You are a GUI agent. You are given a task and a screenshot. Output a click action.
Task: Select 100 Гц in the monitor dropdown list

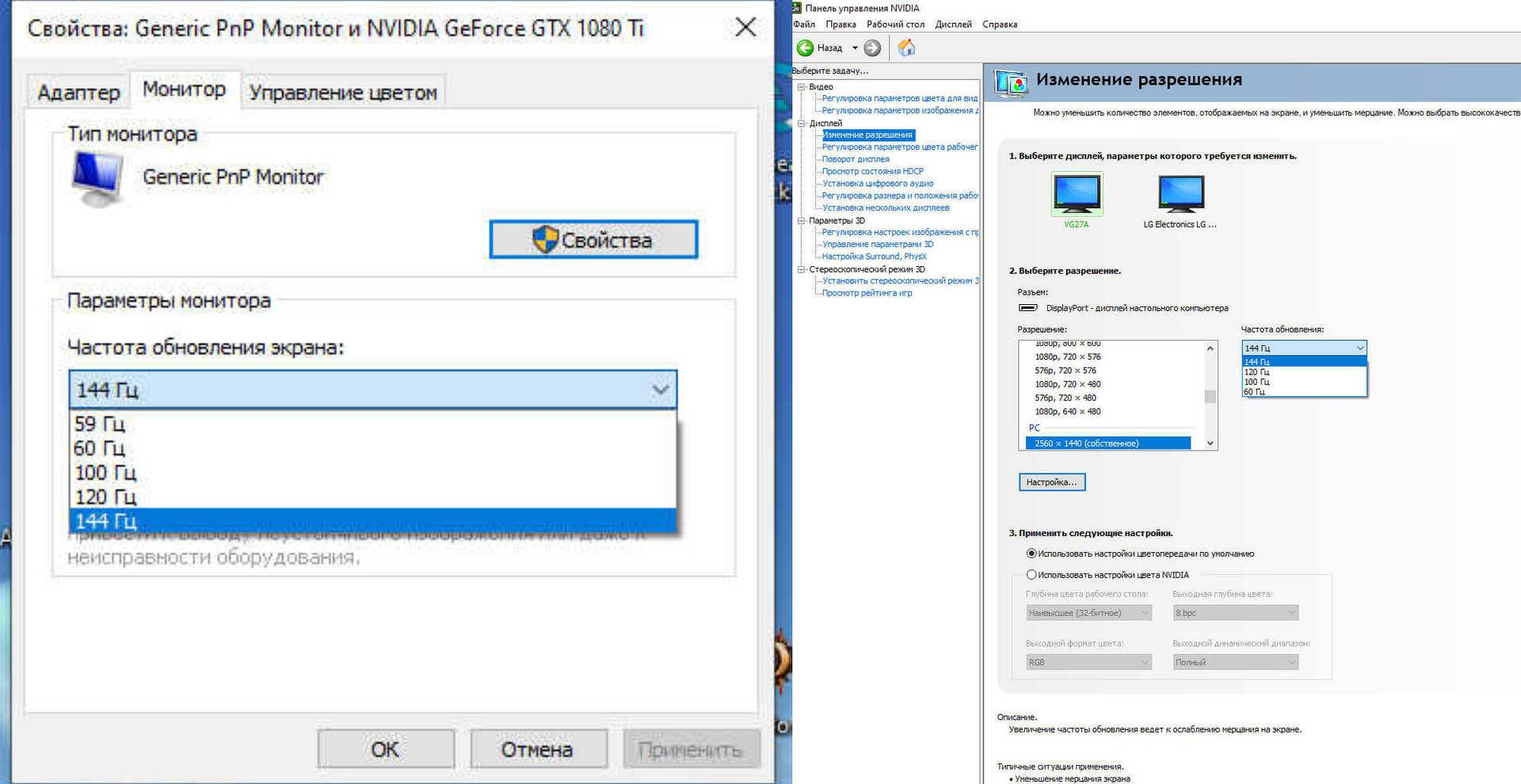[x=373, y=473]
